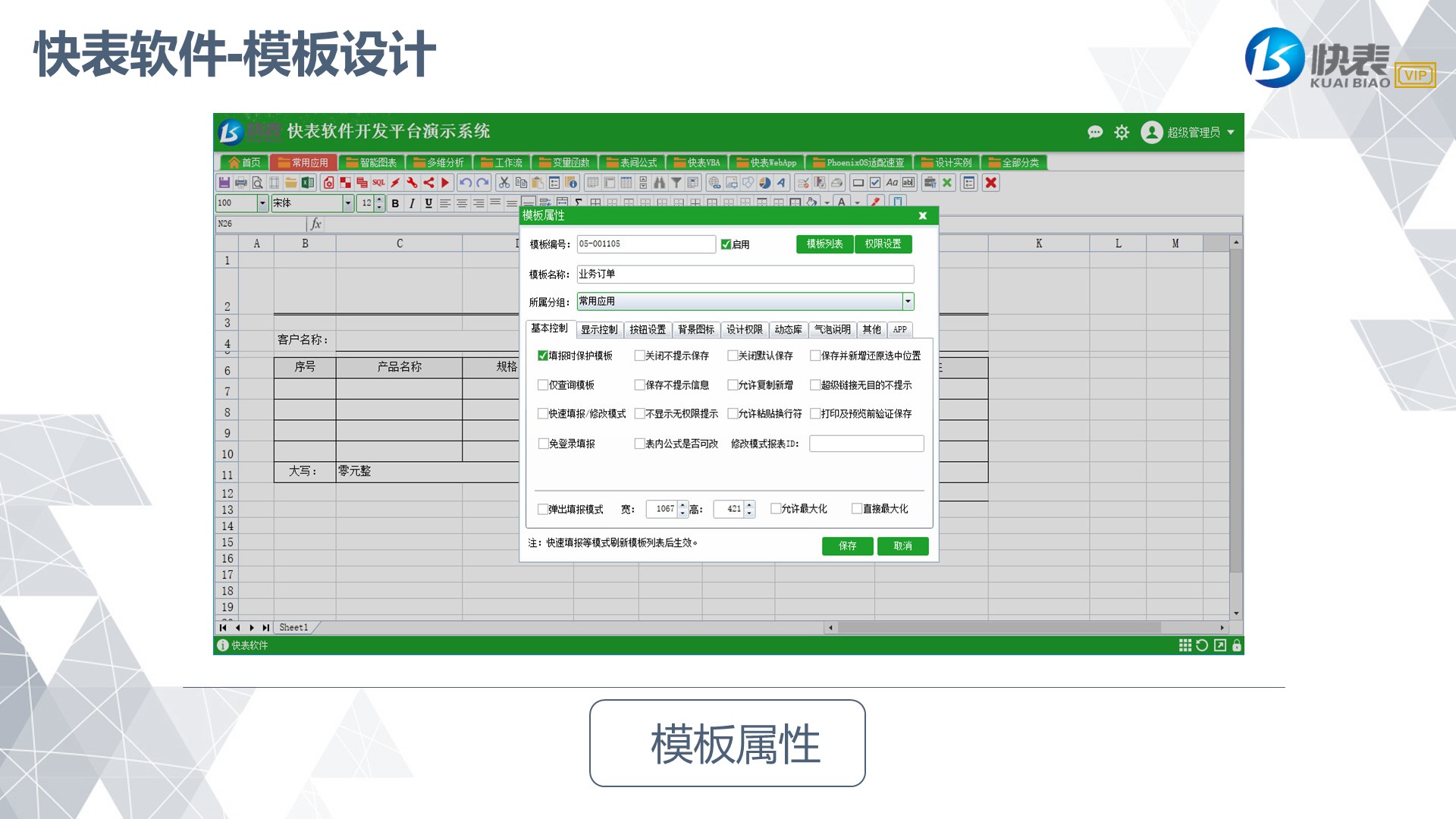Increase the 宽 width value stepper

point(683,505)
